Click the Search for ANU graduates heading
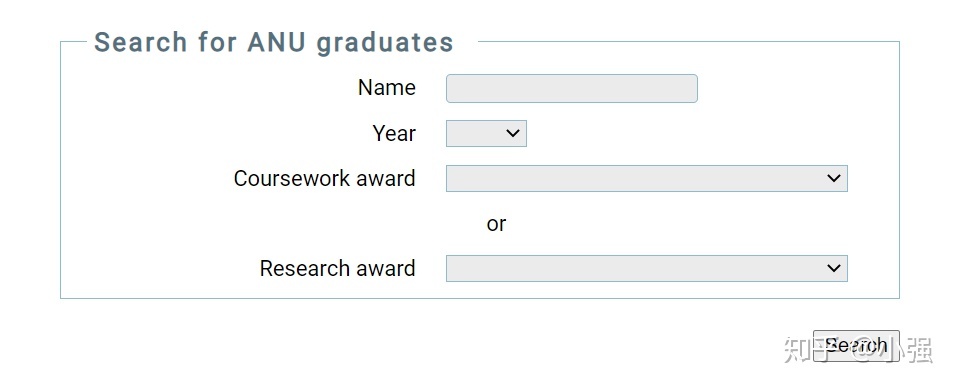 click(x=274, y=42)
